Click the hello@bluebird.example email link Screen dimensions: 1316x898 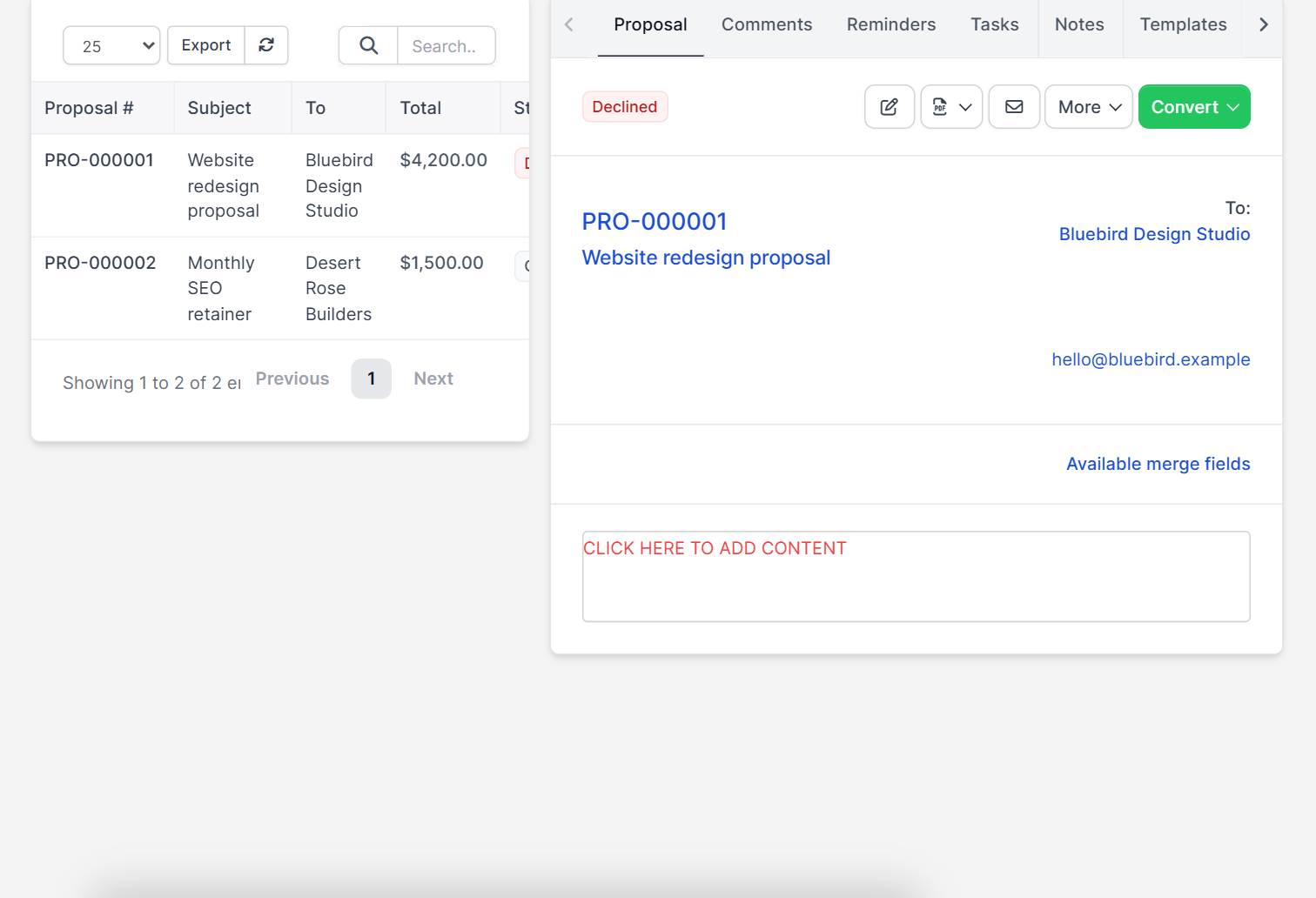(1151, 359)
